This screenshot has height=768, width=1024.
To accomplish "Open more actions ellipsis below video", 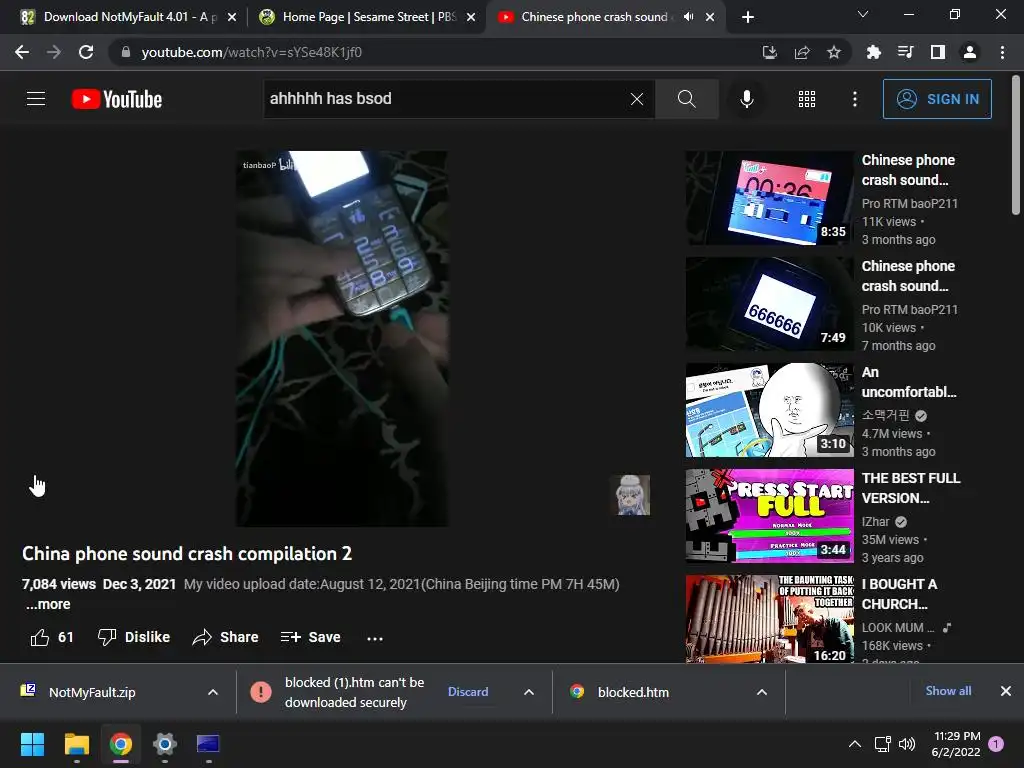I will 375,638.
